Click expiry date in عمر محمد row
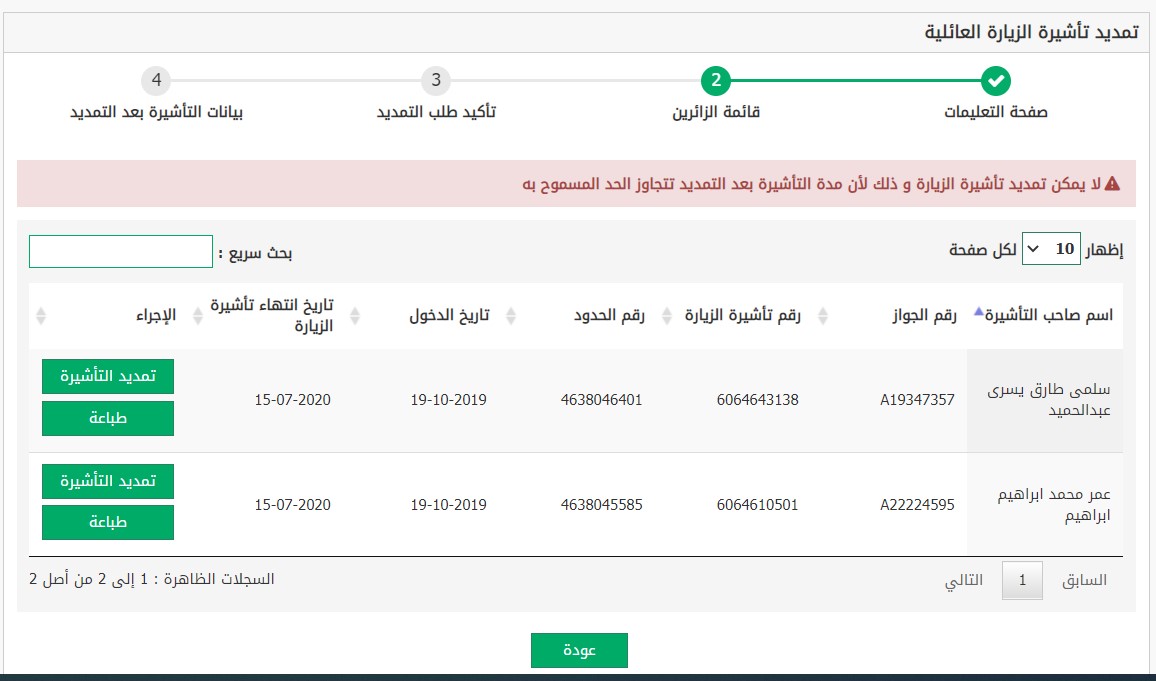Image resolution: width=1156 pixels, height=681 pixels. coord(293,505)
